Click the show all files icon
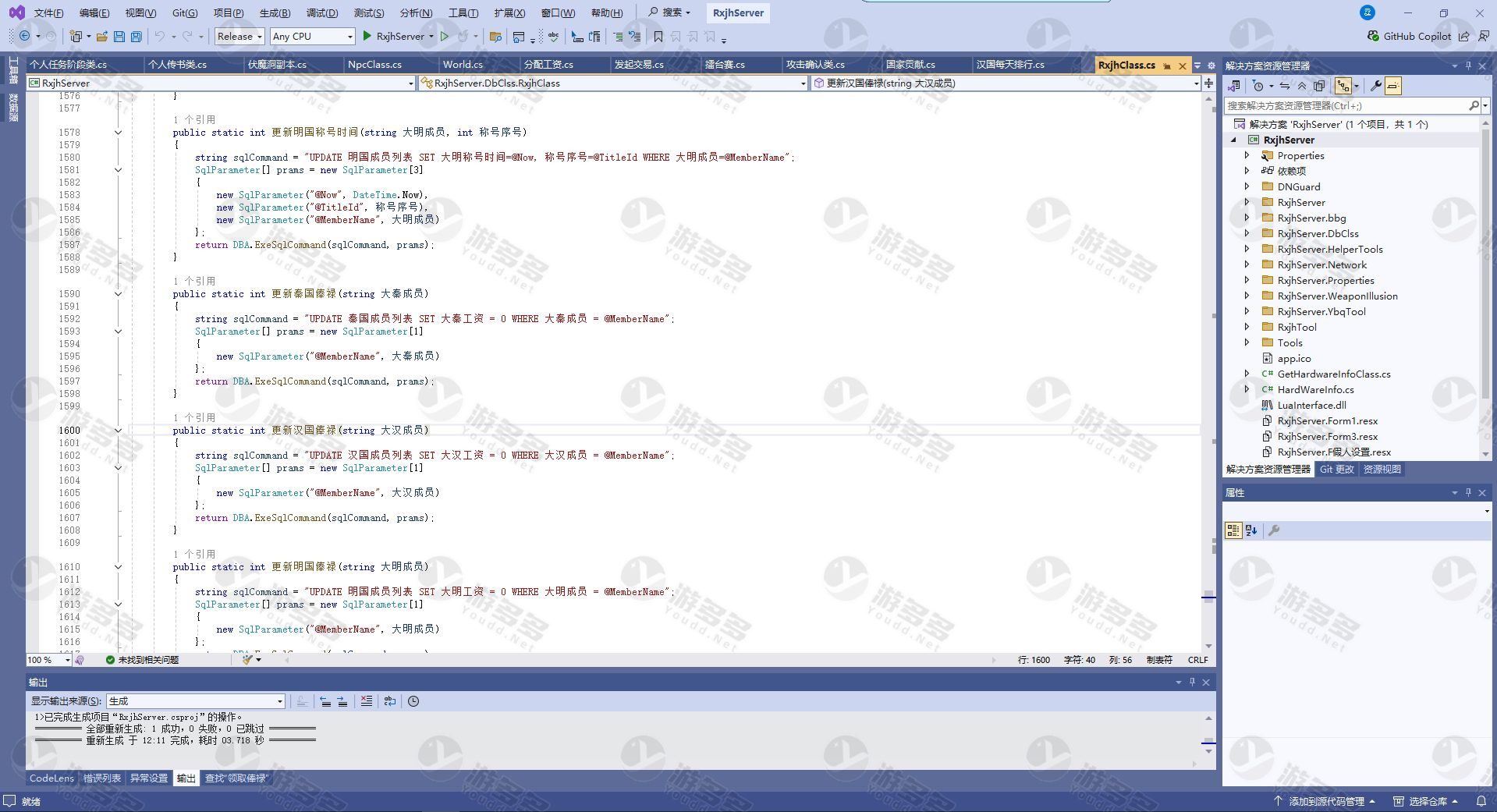Screen dimensions: 1497x812 pyautogui.click(x=1319, y=86)
